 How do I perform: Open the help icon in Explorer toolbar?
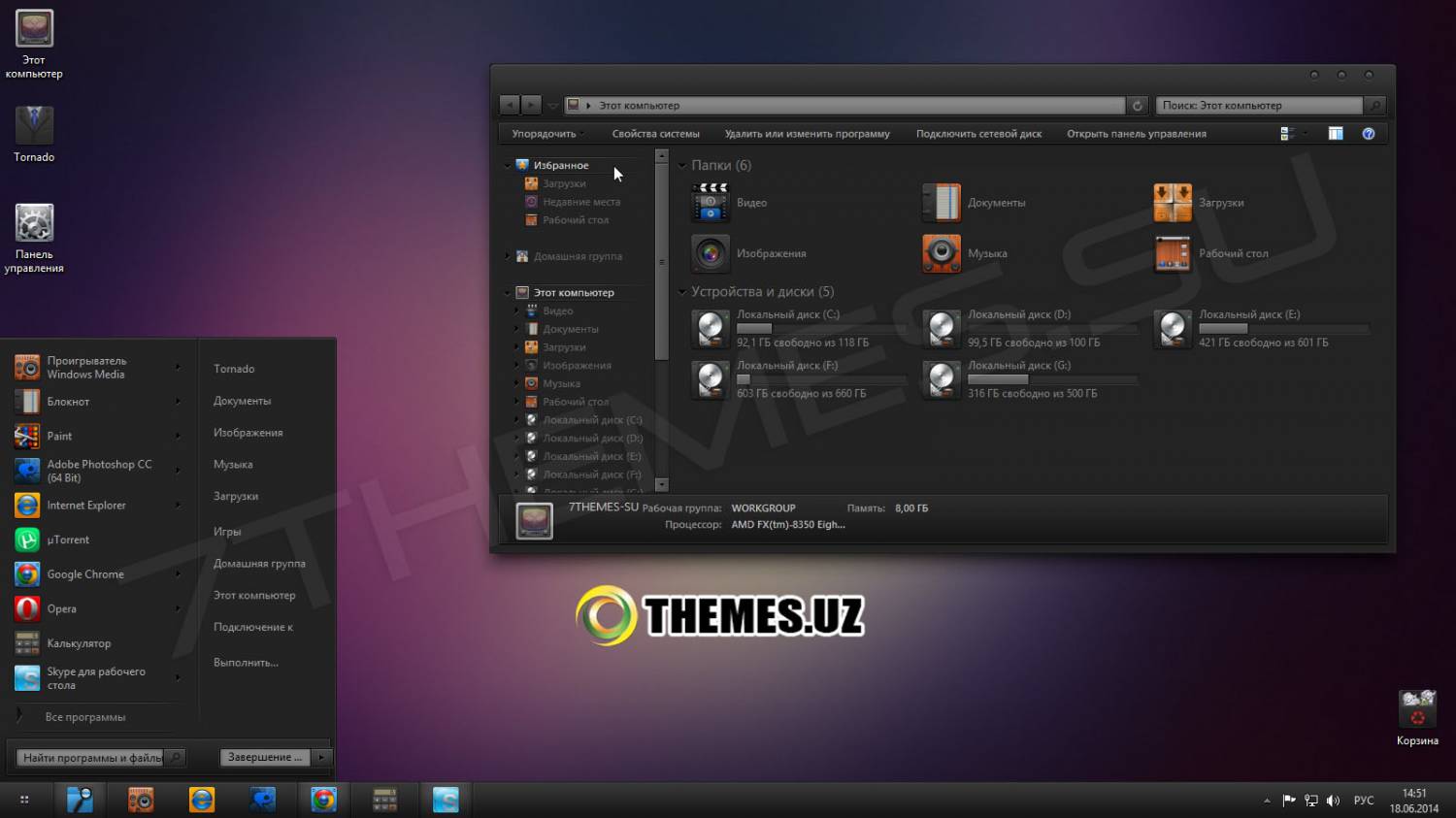[x=1368, y=134]
